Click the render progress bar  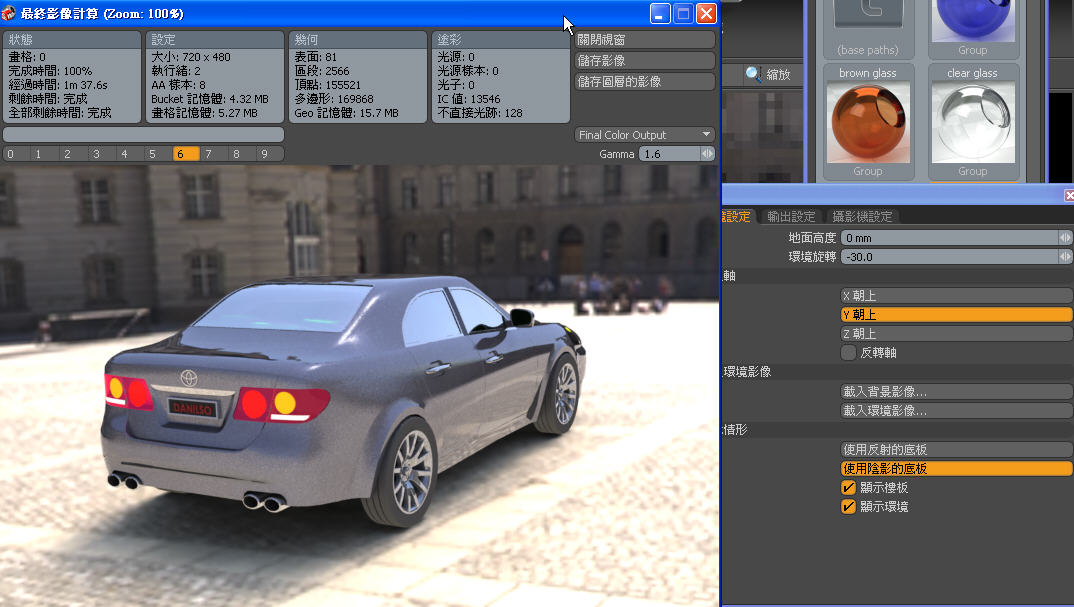(144, 134)
